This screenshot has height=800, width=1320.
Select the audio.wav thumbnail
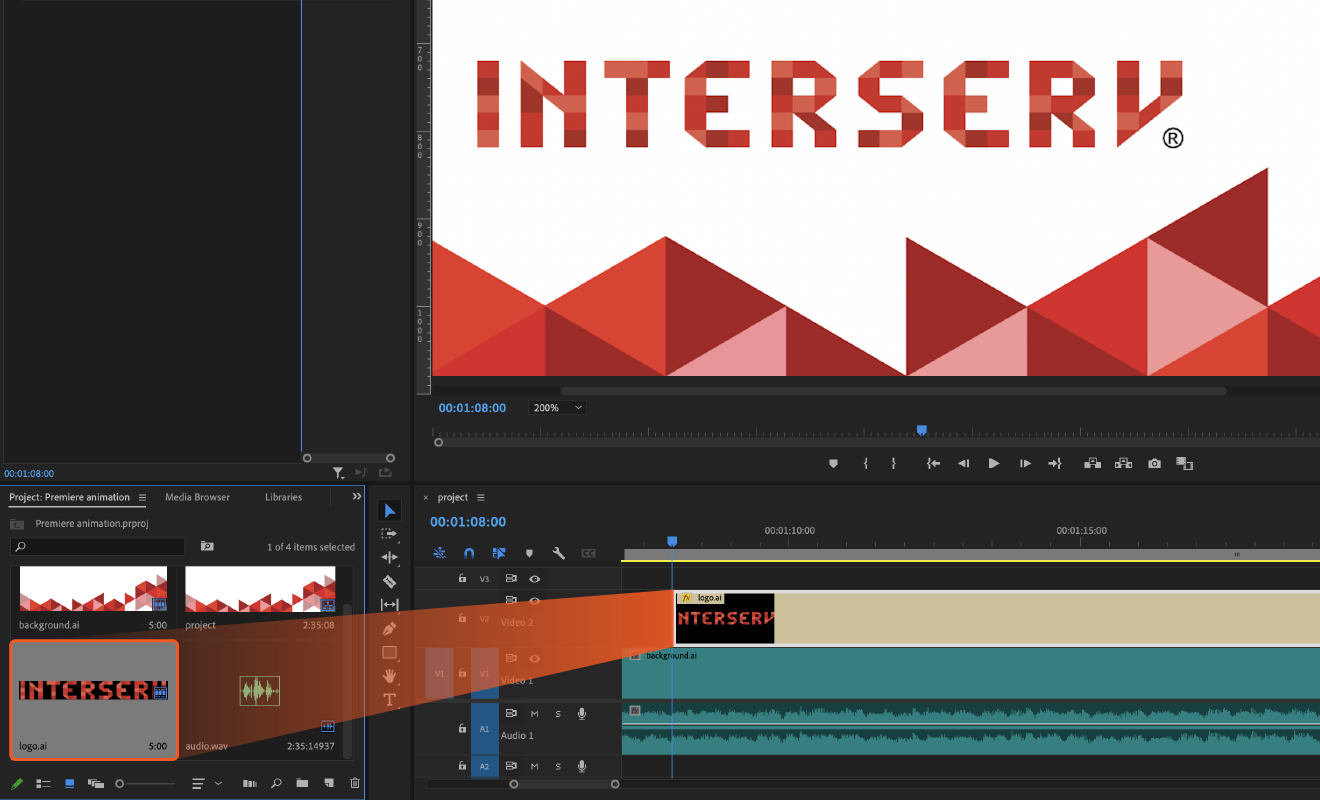pyautogui.click(x=260, y=690)
